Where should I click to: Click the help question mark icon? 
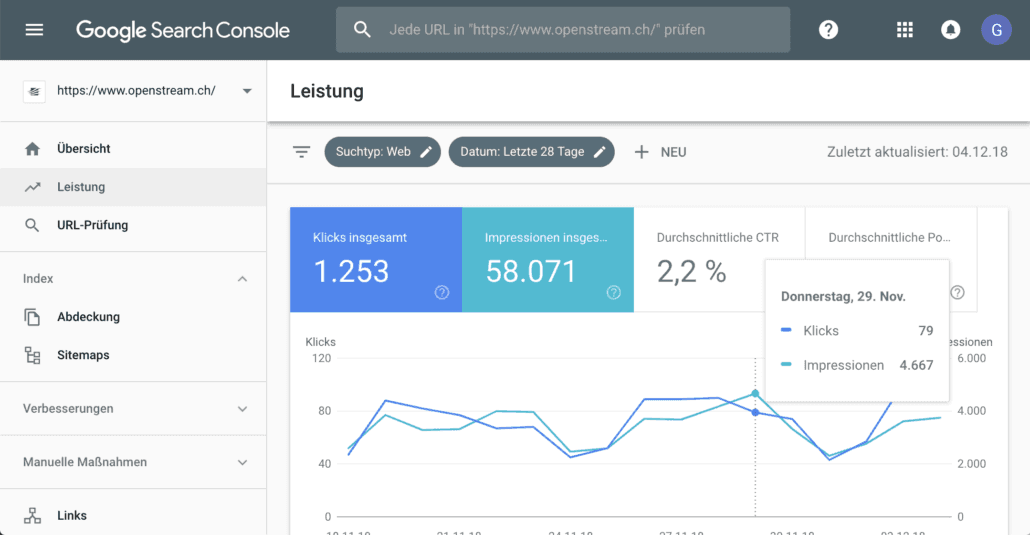(x=828, y=30)
